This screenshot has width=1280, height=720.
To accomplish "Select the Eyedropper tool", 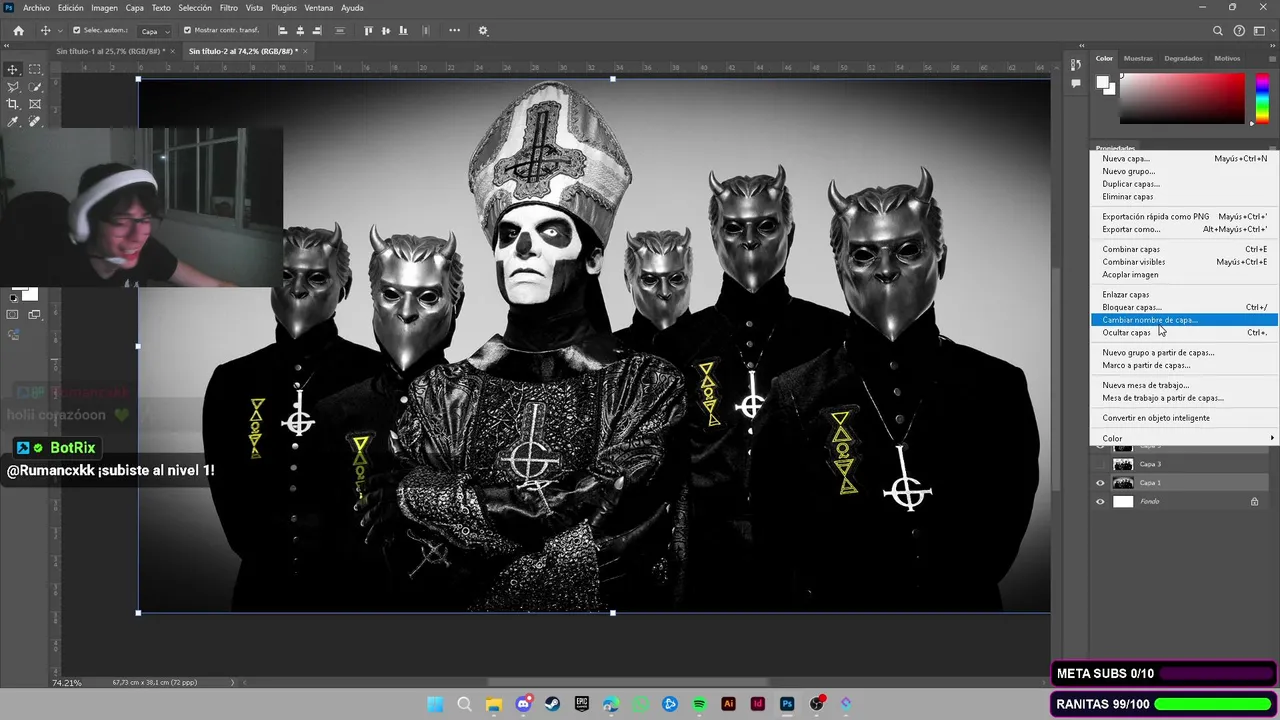I will click(13, 122).
